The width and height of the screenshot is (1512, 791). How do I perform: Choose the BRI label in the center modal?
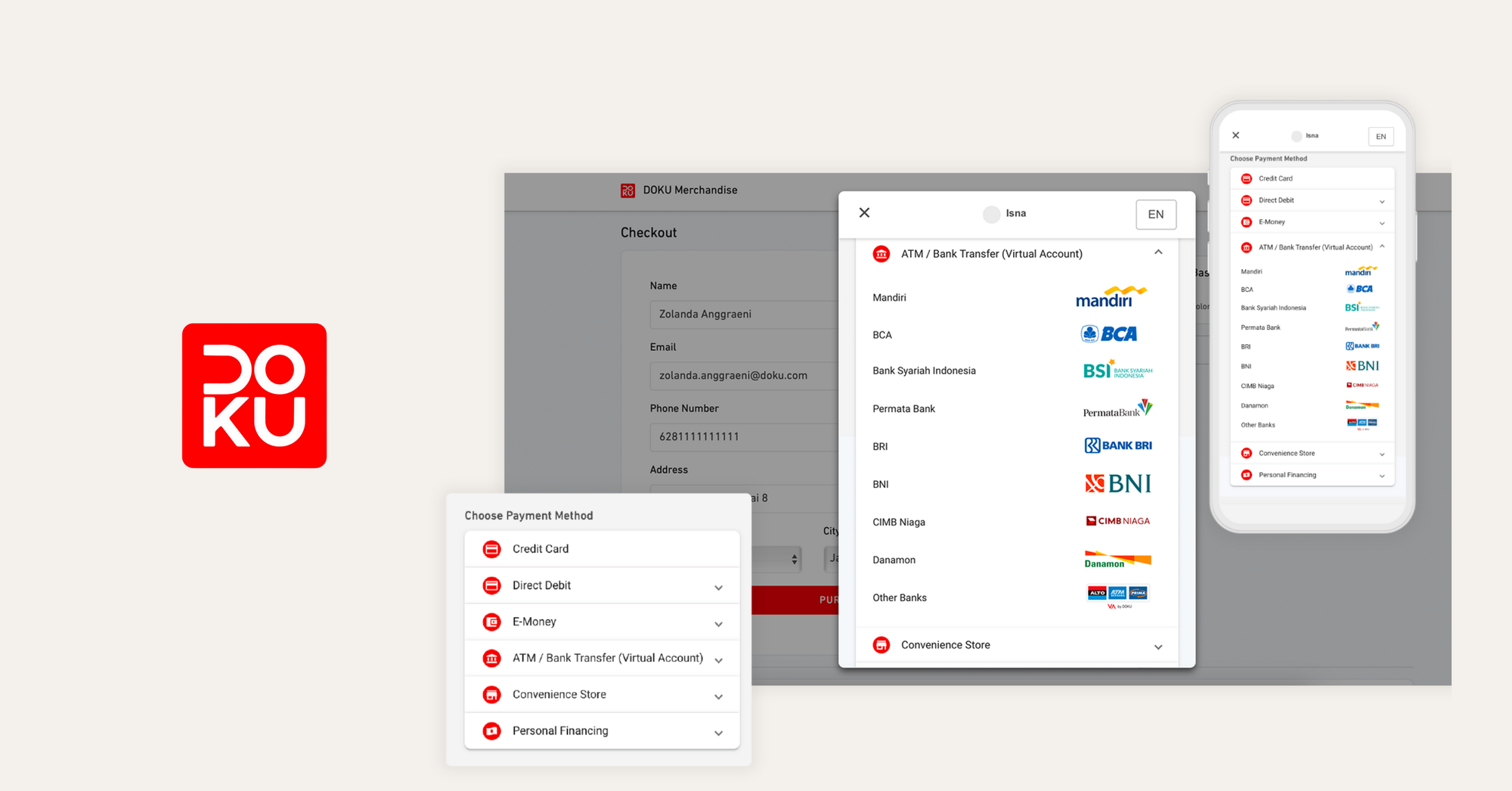point(880,447)
